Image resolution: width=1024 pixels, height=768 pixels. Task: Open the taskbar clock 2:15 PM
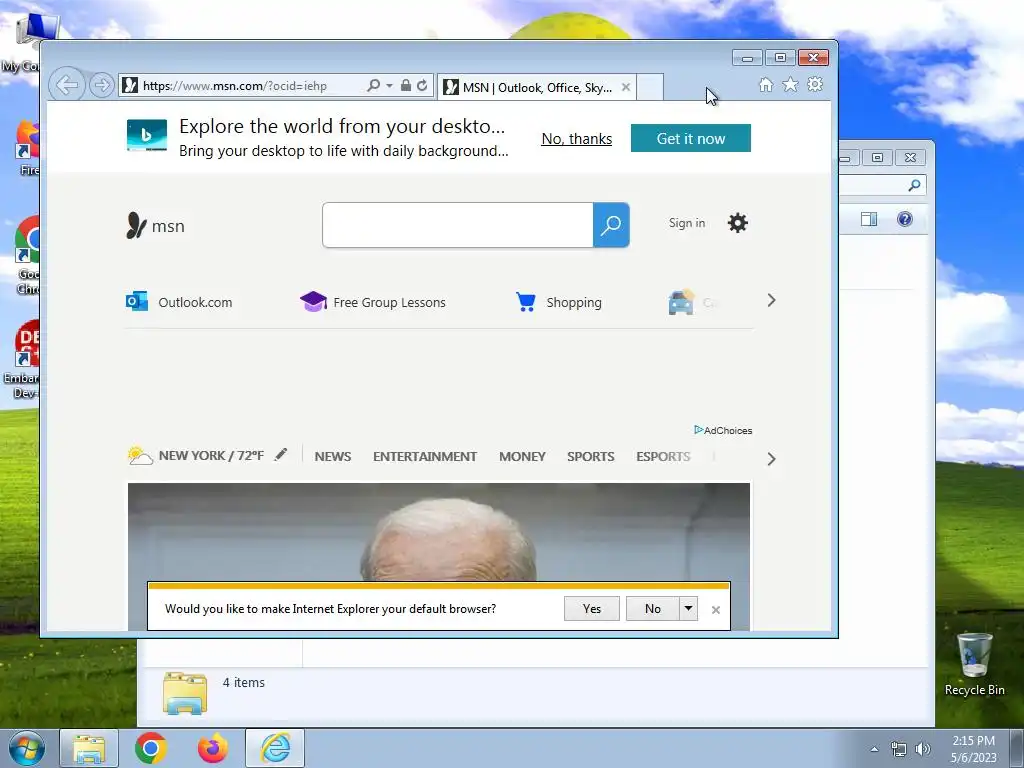coord(973,749)
